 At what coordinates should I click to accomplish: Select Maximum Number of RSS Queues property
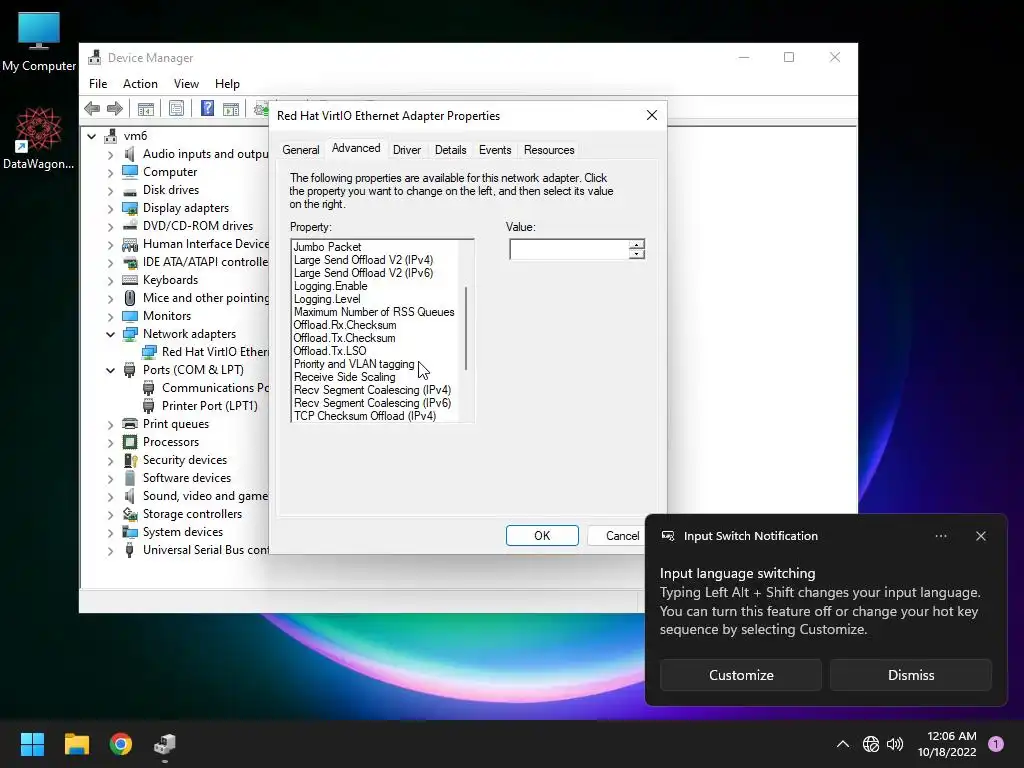(374, 312)
